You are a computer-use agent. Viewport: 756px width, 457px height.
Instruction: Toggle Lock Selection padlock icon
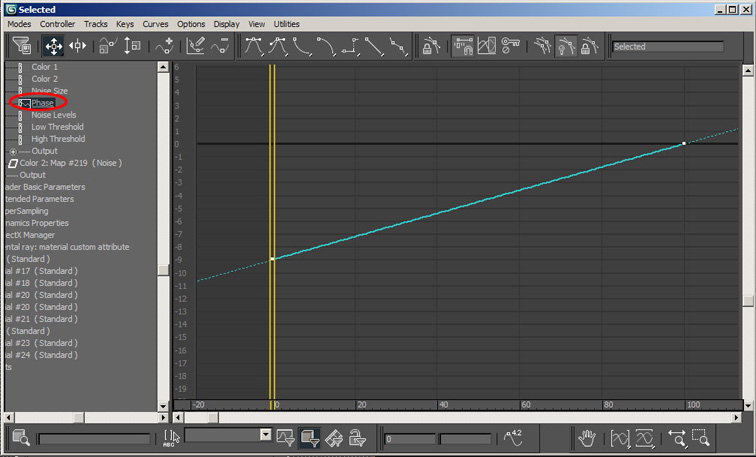tap(431, 46)
